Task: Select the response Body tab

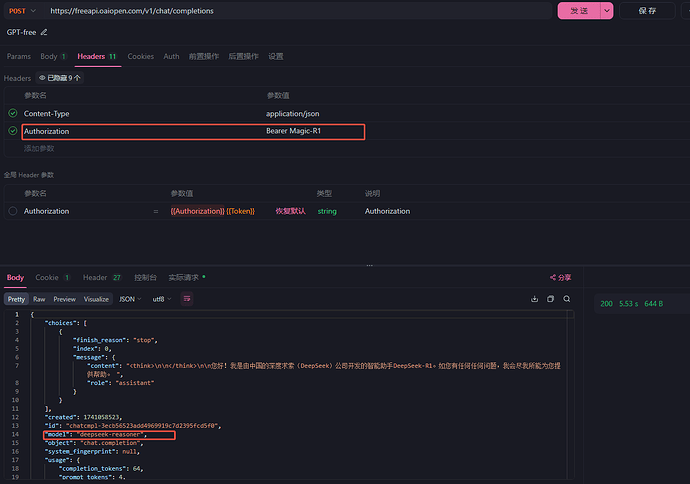Action: tap(15, 278)
